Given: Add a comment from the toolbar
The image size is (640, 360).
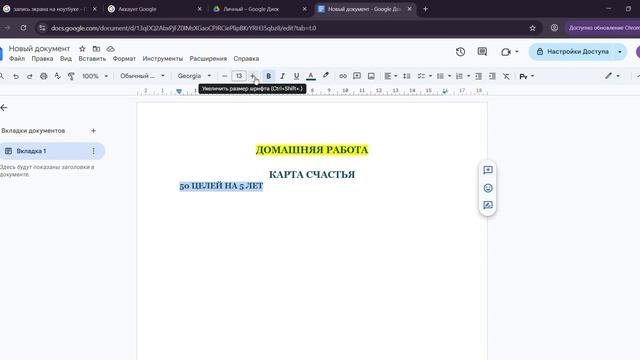Looking at the screenshot, I should (x=357, y=76).
